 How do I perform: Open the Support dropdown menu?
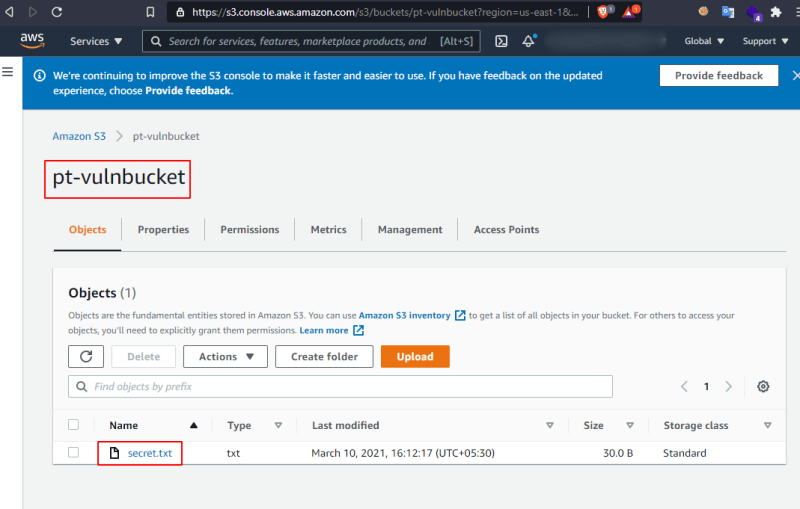click(765, 41)
